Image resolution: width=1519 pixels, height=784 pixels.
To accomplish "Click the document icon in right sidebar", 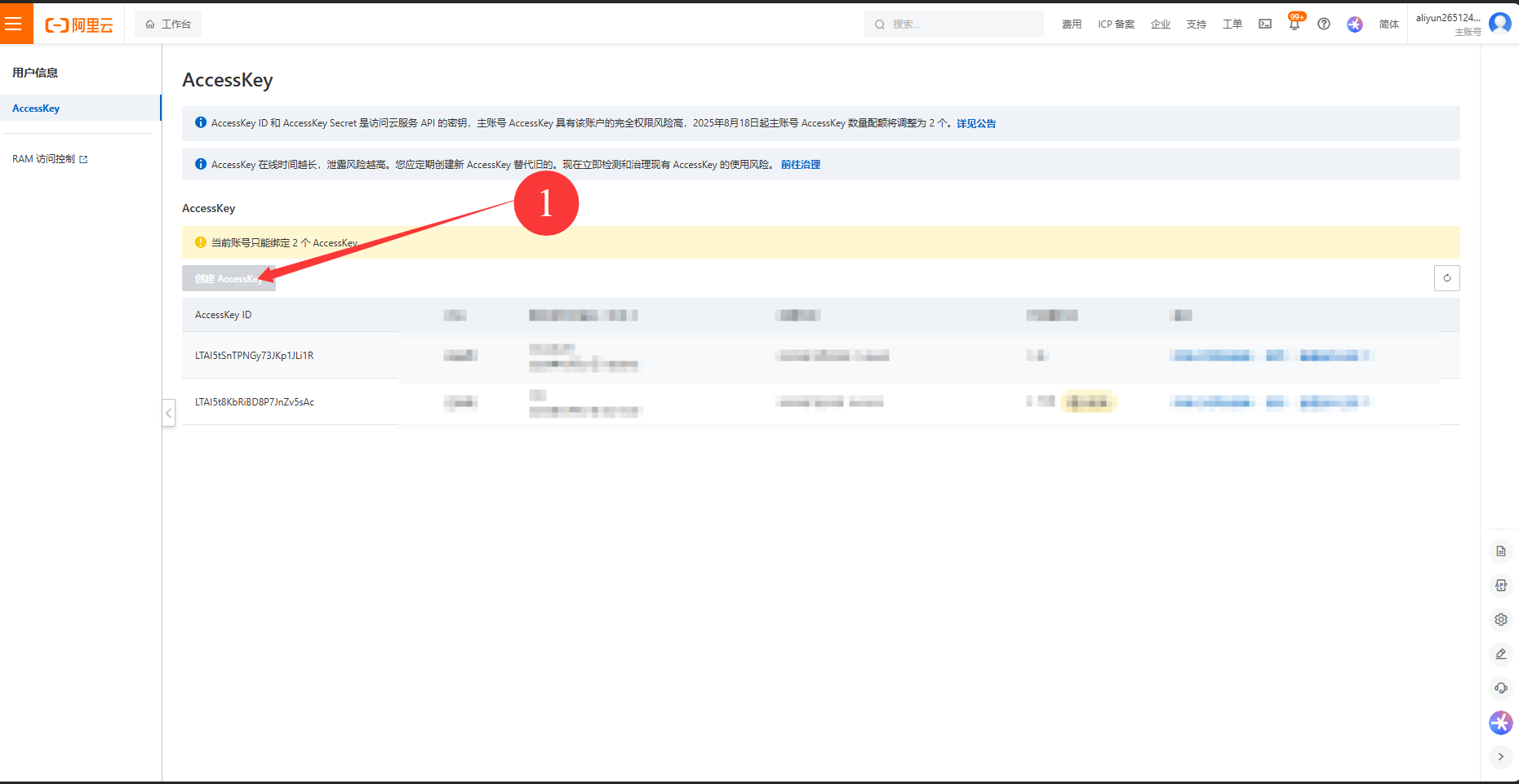I will [1500, 551].
